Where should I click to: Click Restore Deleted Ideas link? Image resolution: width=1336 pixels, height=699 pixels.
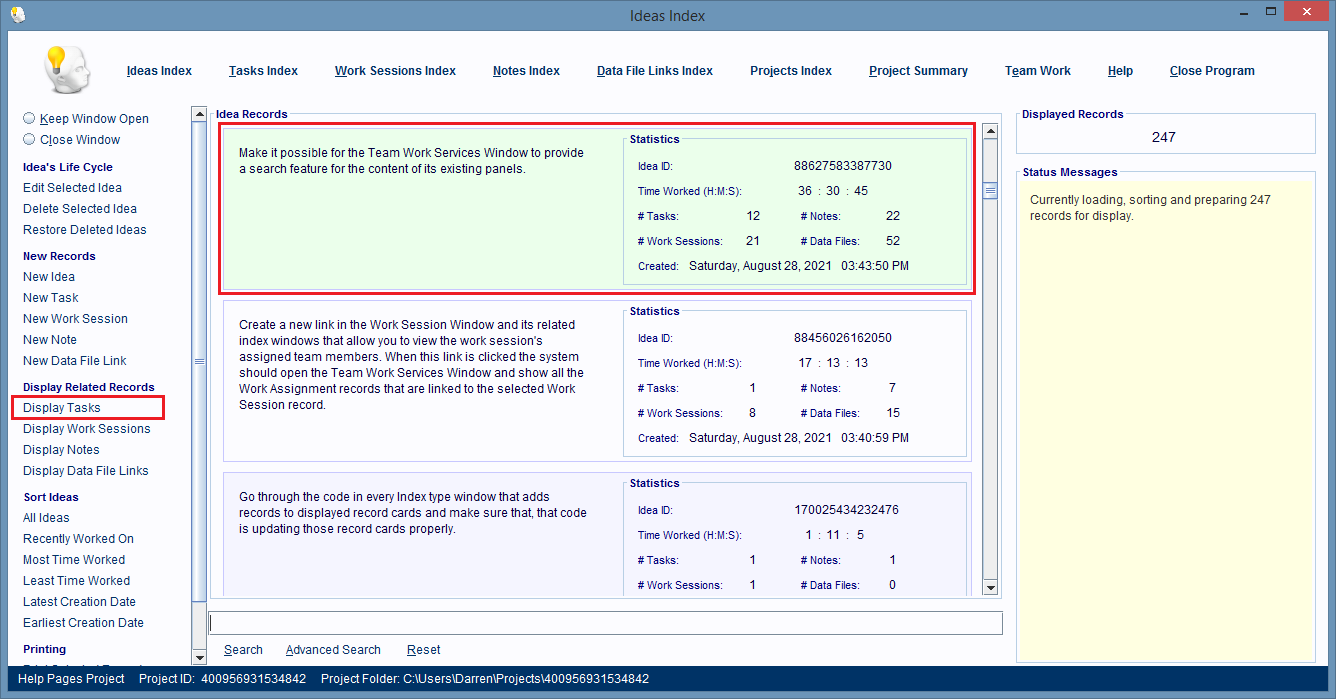pos(85,230)
